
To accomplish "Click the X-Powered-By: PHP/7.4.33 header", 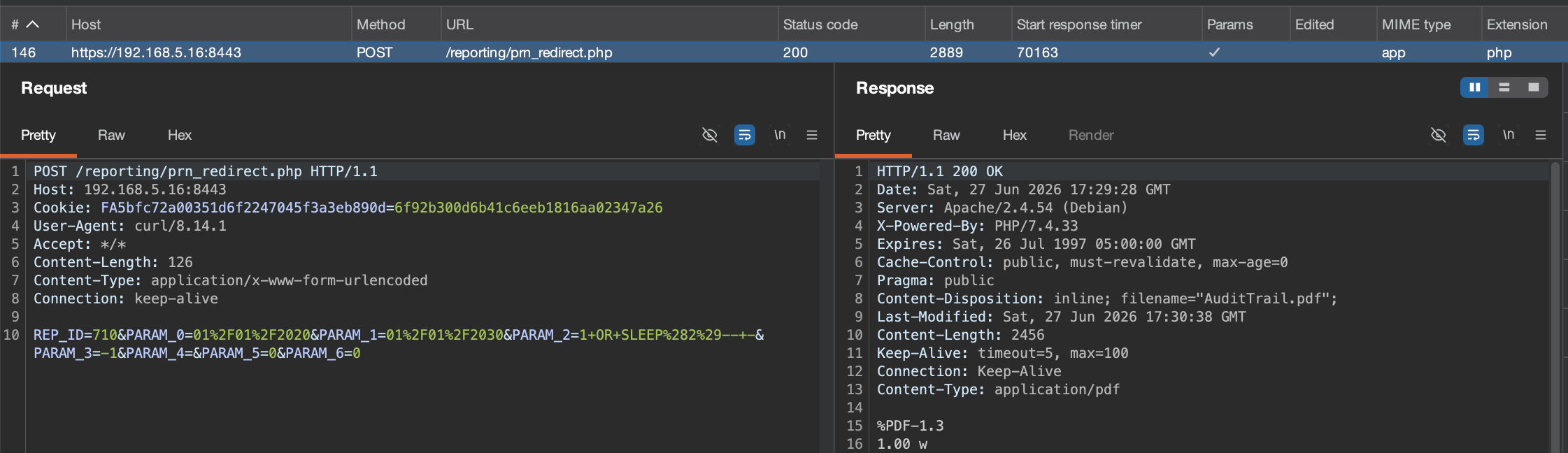I will coord(977,226).
